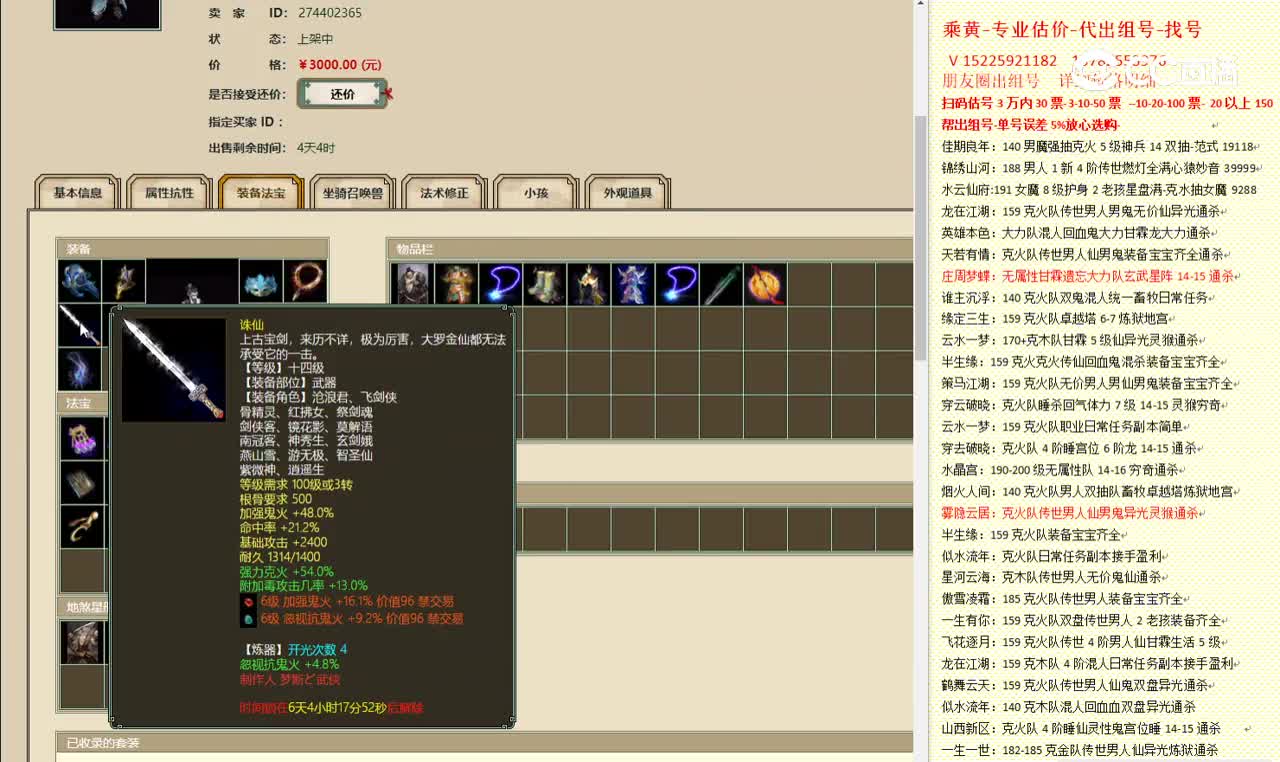Click the large 诛仙 sword image in tooltip
The width and height of the screenshot is (1280, 762).
click(x=174, y=369)
